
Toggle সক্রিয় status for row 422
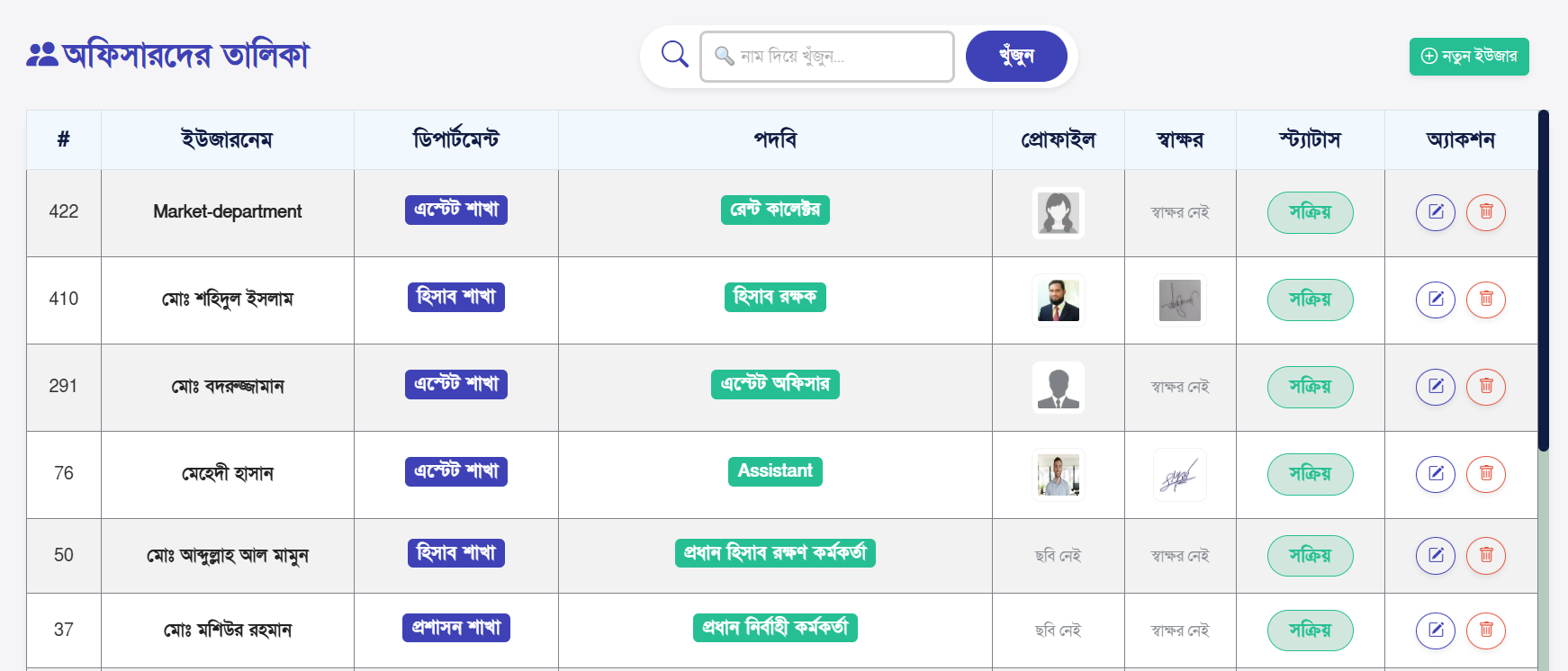(x=1310, y=212)
